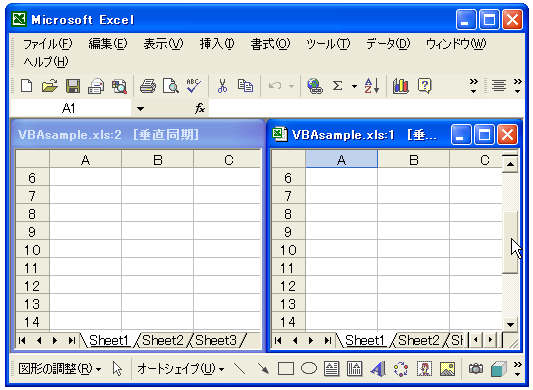The image size is (533, 390).
Task: Expand the オートシェイプ menu
Action: 180,369
